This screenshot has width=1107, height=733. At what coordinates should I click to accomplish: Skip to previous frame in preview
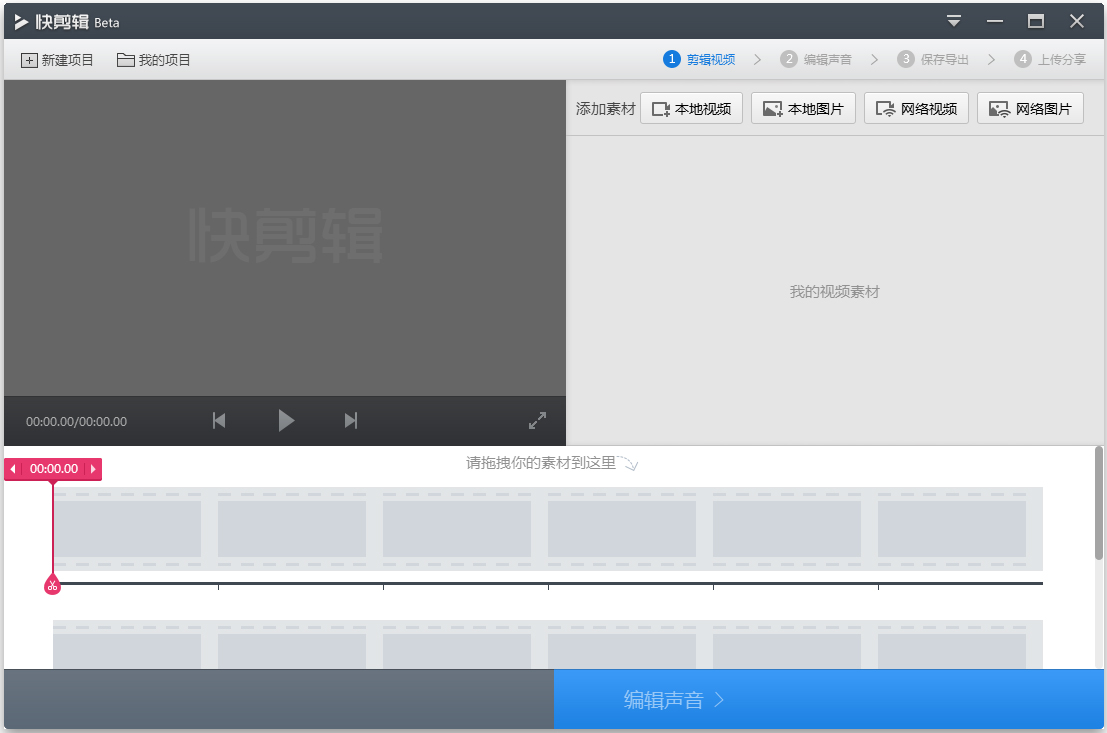coord(219,421)
